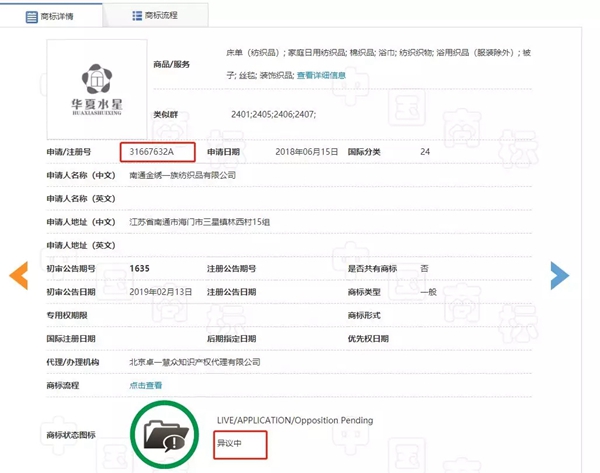Click the LIVE/APPLICATION/Opposition Pending text
The width and height of the screenshot is (600, 473).
(294, 420)
